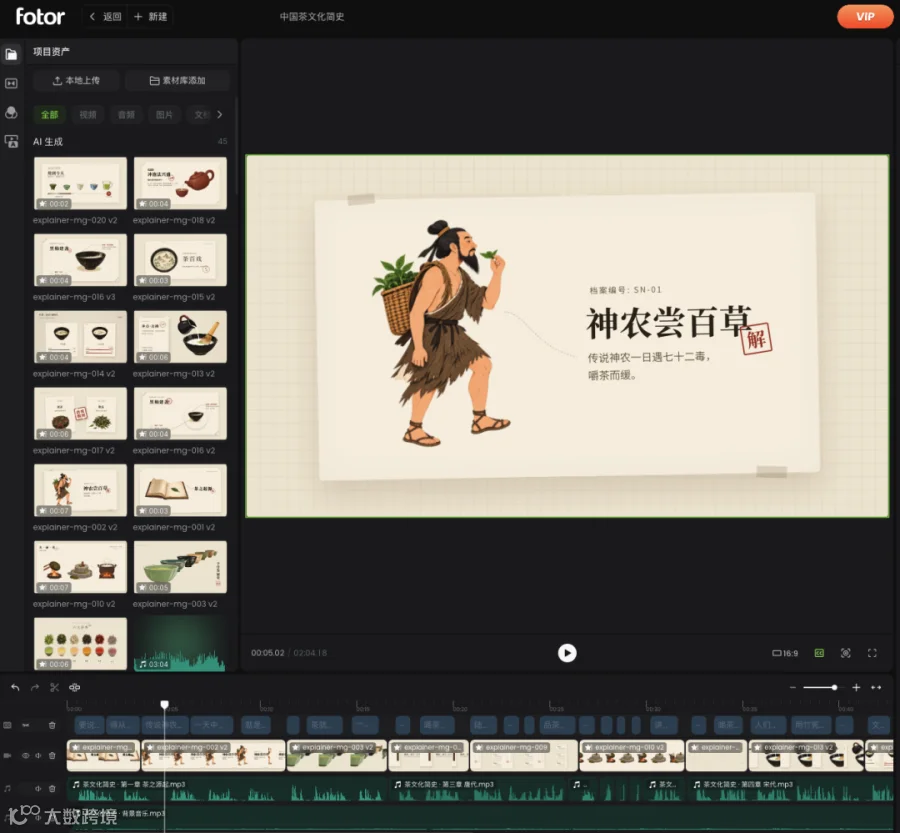
Task: Toggle video track visibility eye icon
Action: pos(25,755)
